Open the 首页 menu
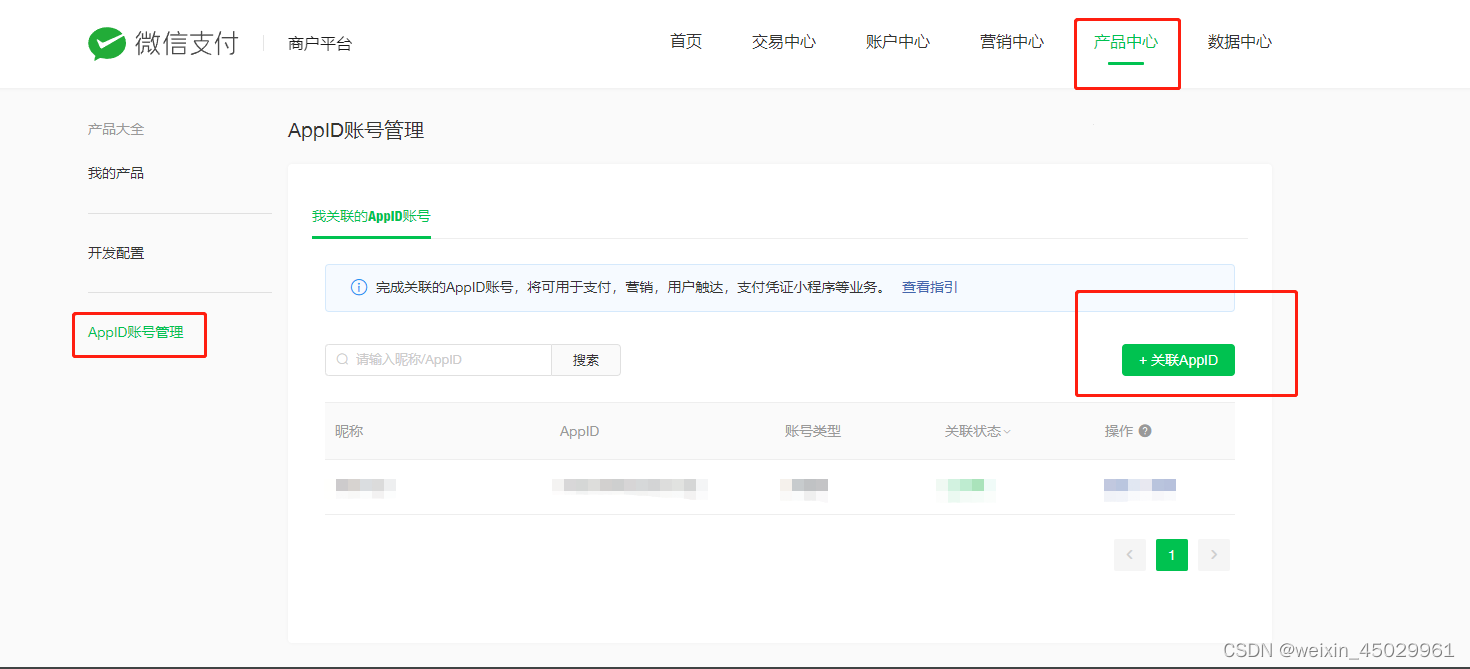Viewport: 1470px width, 669px height. pos(686,42)
